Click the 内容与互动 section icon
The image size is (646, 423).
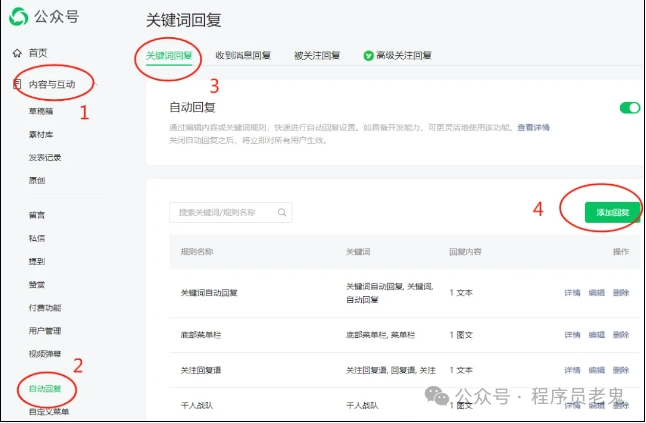pos(17,84)
